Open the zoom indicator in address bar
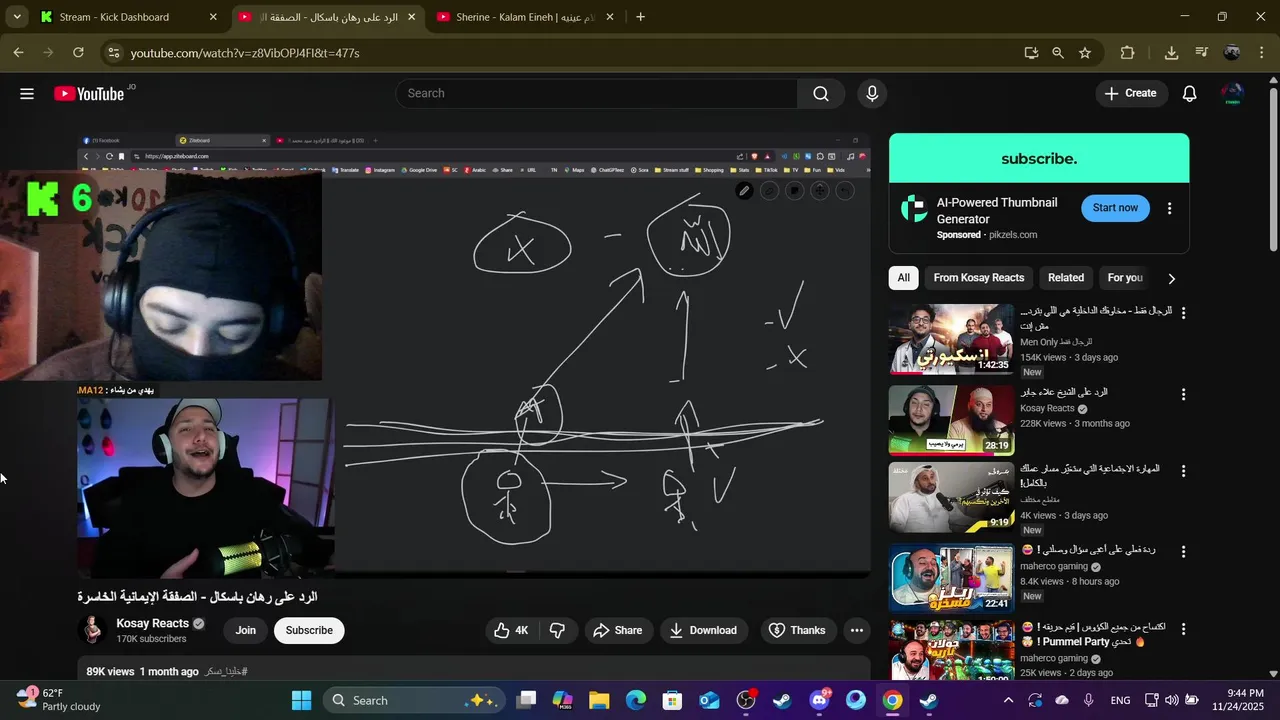This screenshot has width=1280, height=720. coord(1058,52)
